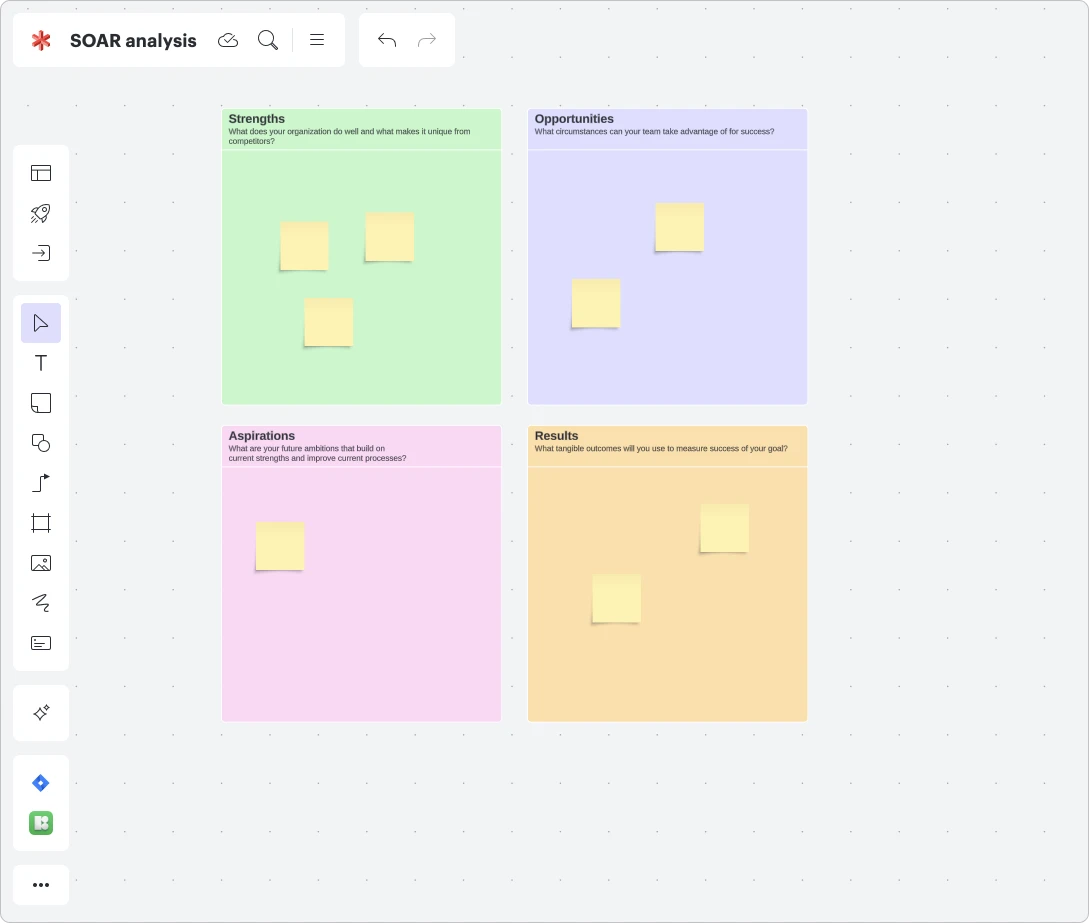The width and height of the screenshot is (1089, 923).
Task: Select the Connector line tool
Action: click(x=41, y=483)
